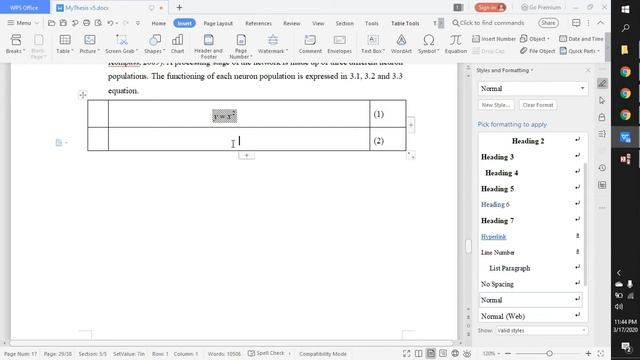640x360 pixels.
Task: Open Header and Footer
Action: point(209,46)
